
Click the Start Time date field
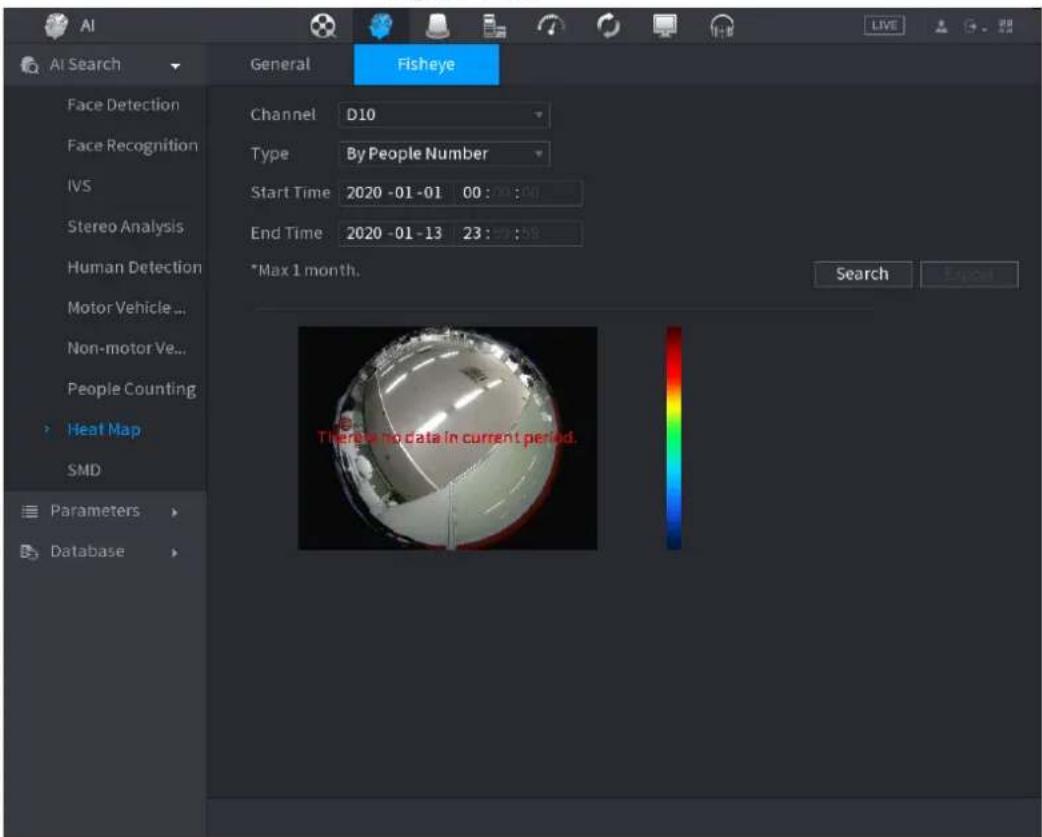394,193
